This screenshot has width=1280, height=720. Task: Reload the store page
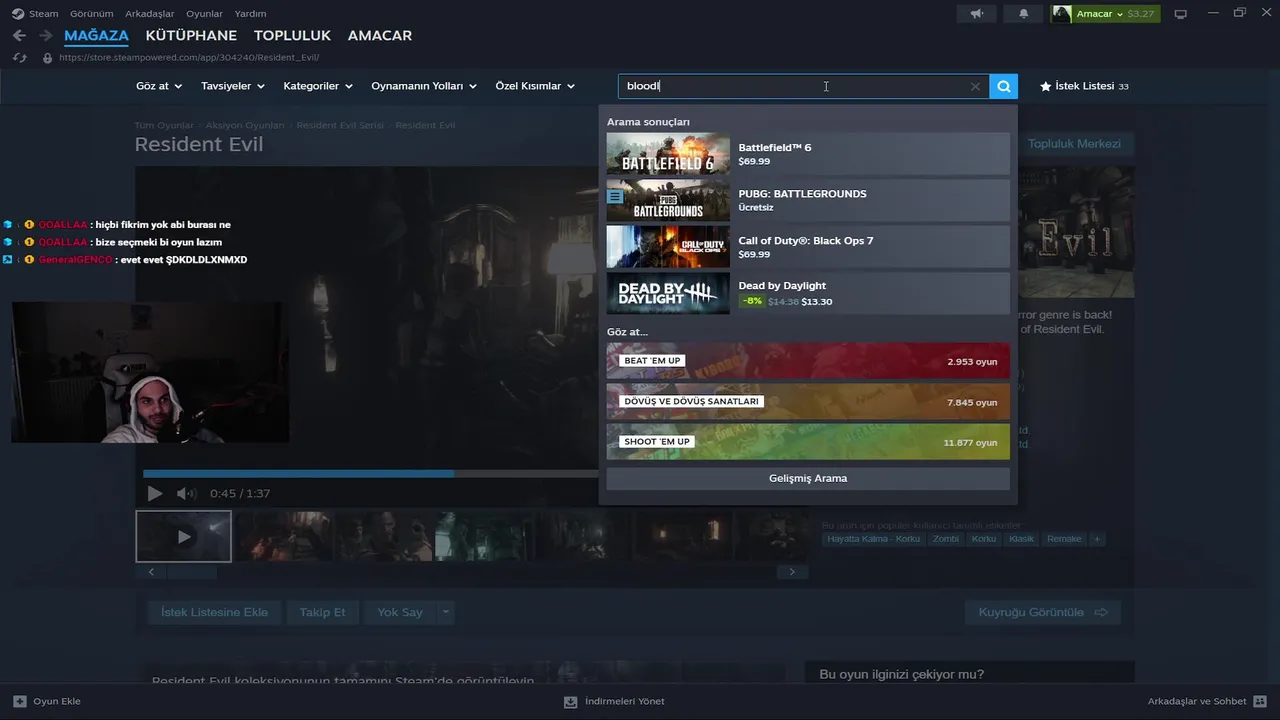pyautogui.click(x=19, y=58)
